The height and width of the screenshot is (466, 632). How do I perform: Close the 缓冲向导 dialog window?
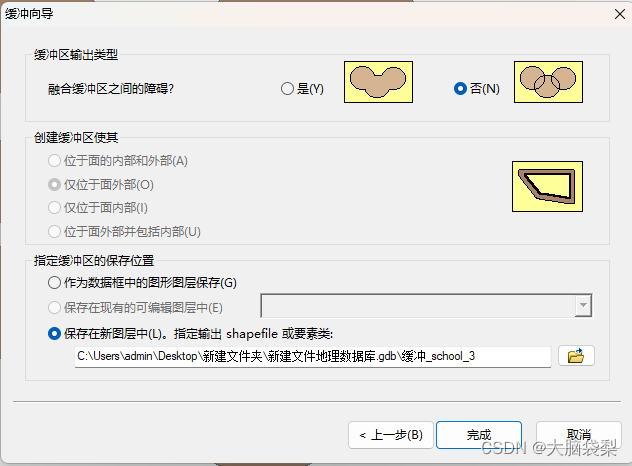pyautogui.click(x=620, y=14)
